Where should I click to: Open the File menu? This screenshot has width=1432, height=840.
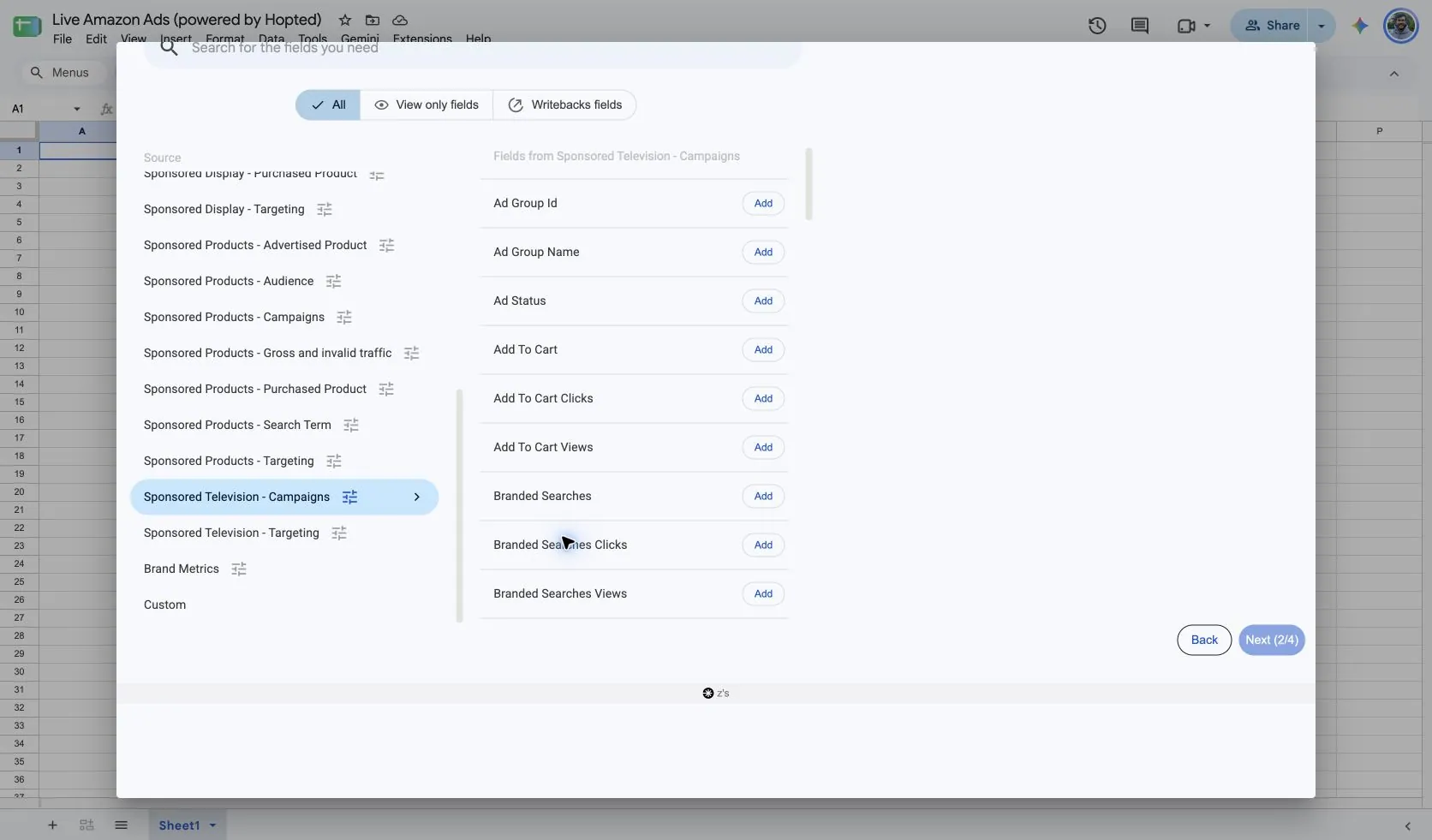63,39
